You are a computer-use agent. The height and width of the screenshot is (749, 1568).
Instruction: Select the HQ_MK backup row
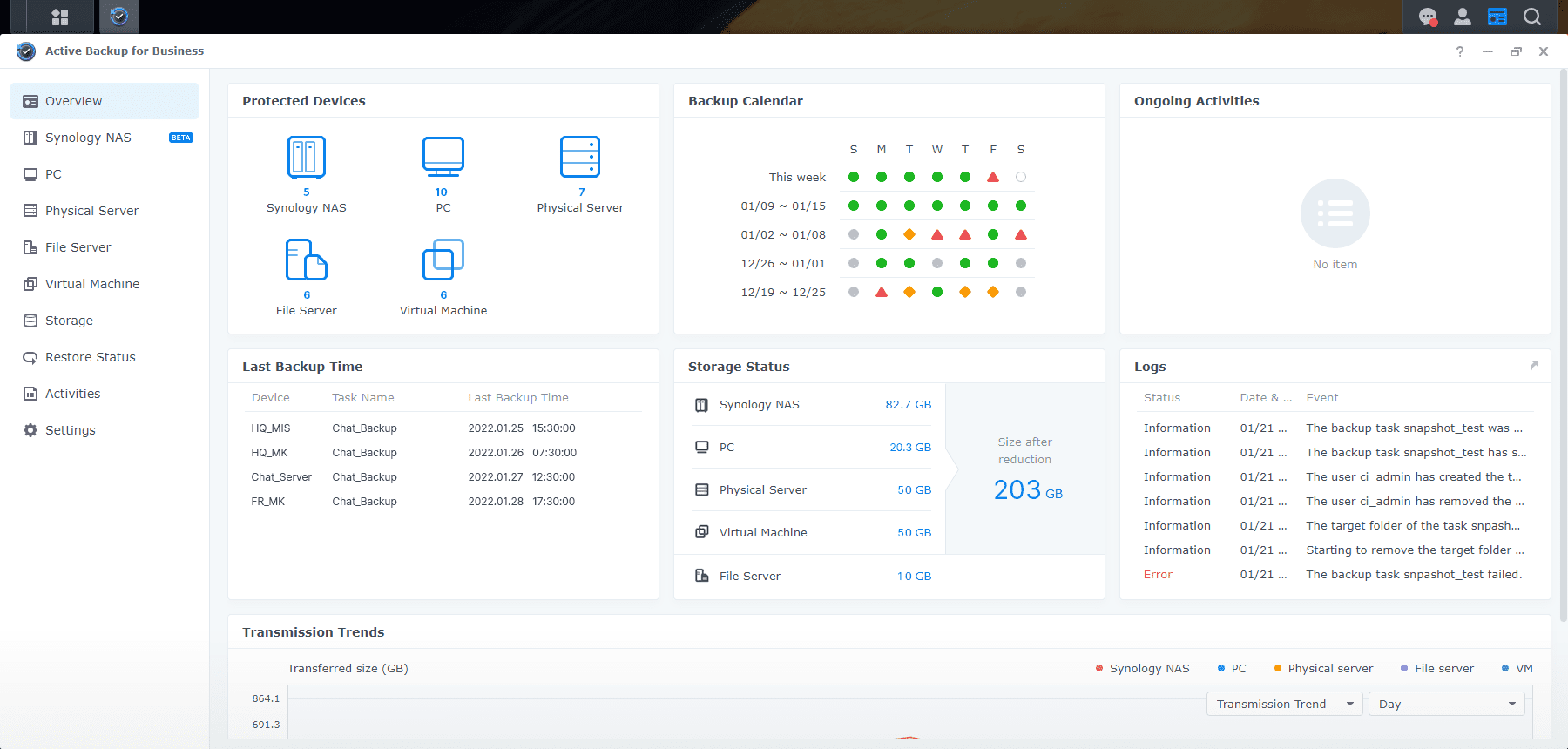tap(443, 453)
